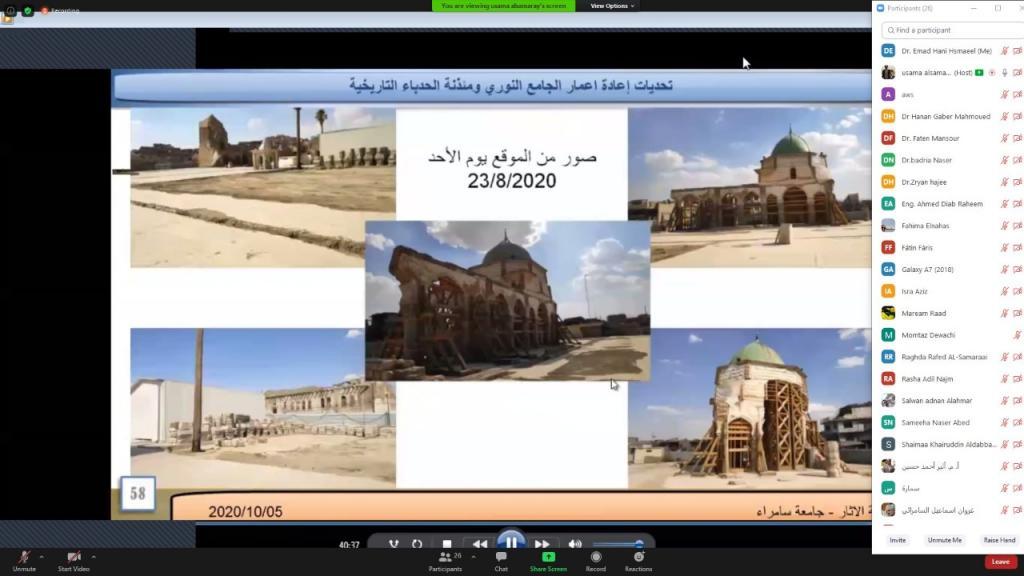The height and width of the screenshot is (576, 1024).
Task: Open the Participants panel icon
Action: click(445, 557)
